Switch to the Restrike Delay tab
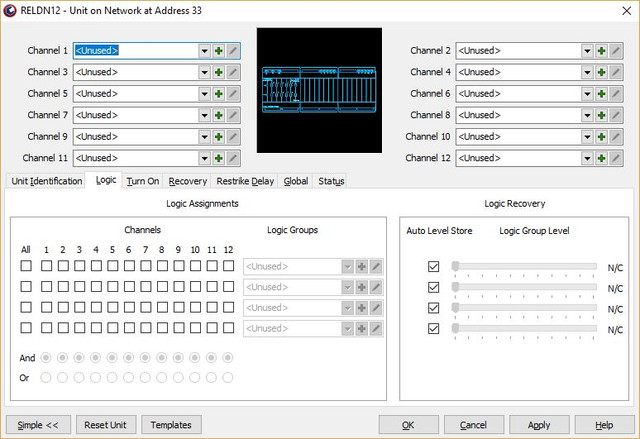The height and width of the screenshot is (439, 640). pyautogui.click(x=245, y=181)
